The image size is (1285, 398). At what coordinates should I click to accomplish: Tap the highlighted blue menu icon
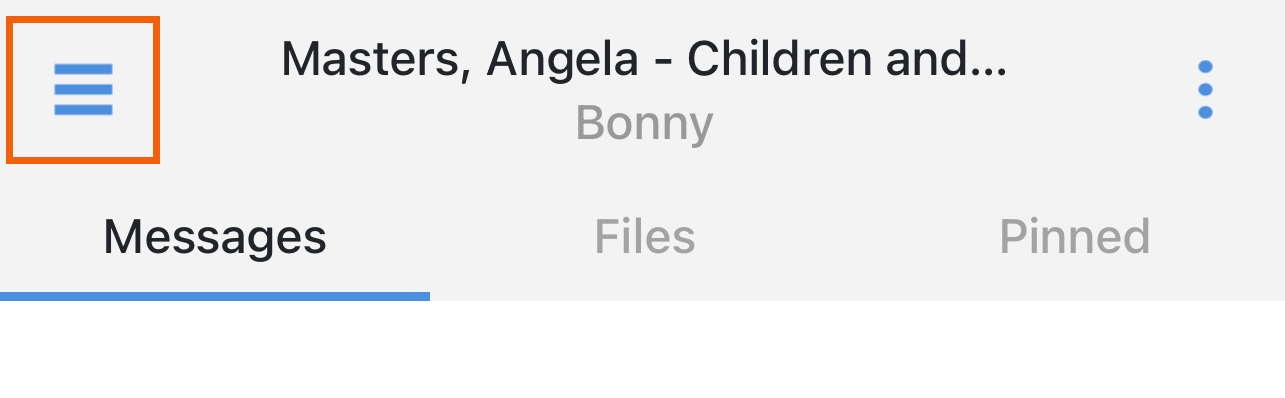(83, 90)
